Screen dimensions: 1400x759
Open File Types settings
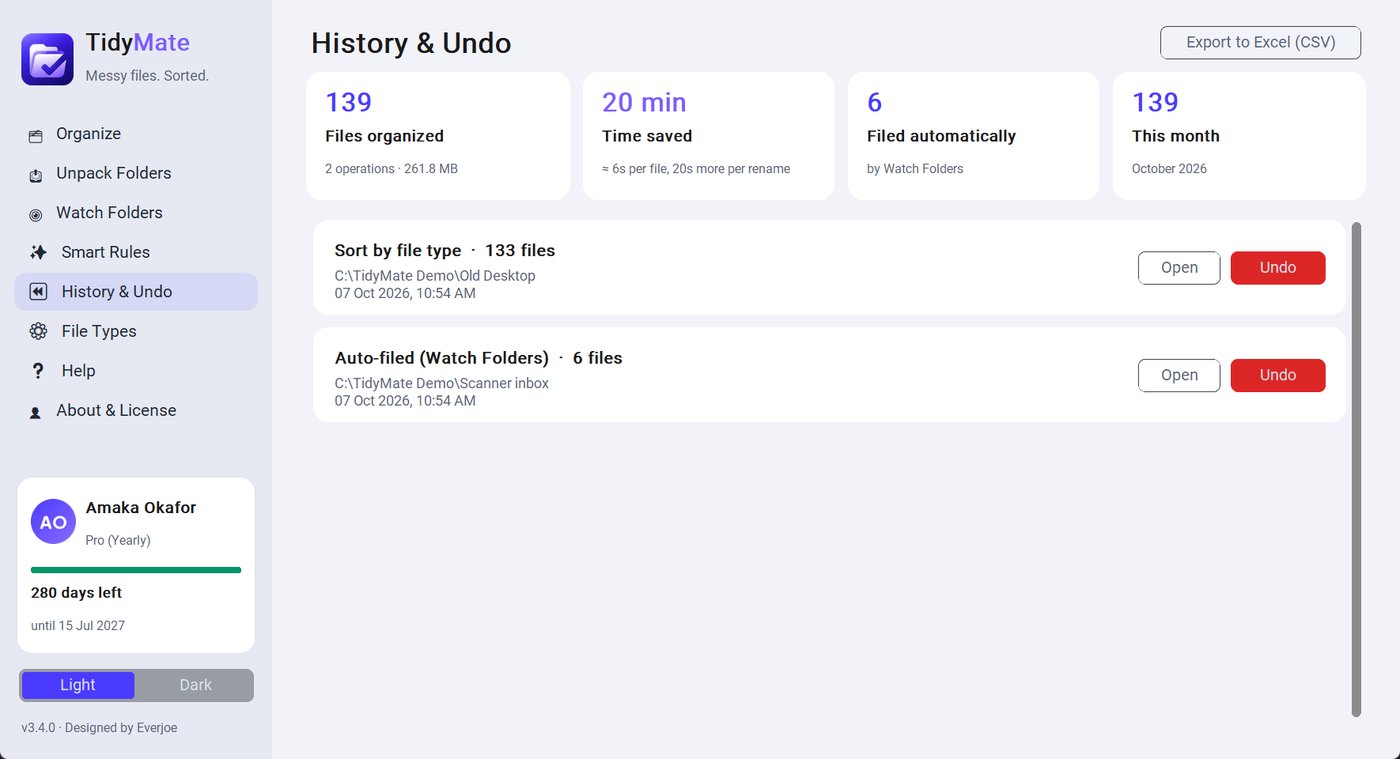point(136,331)
